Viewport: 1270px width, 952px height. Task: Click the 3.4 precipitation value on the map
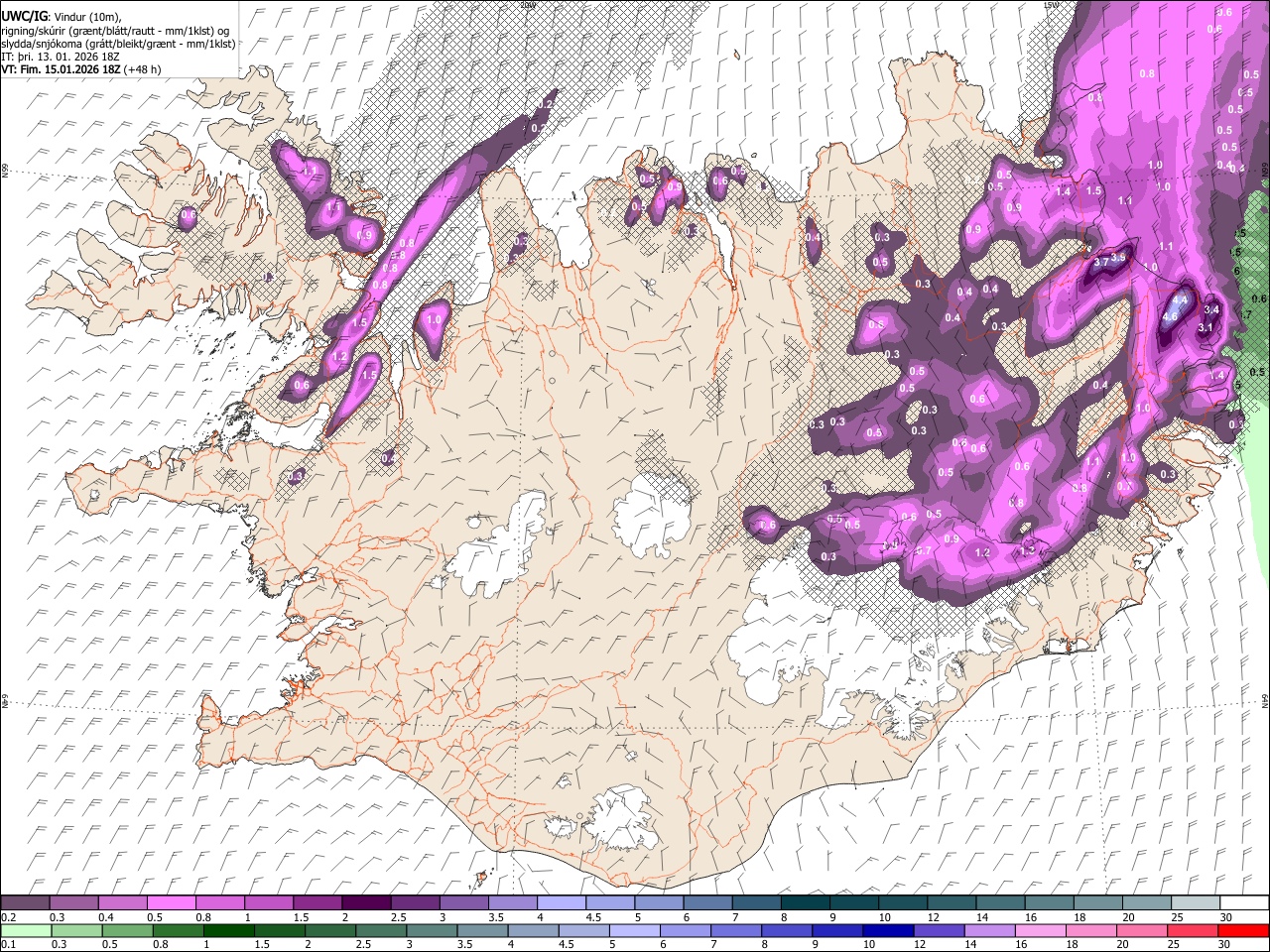1211,310
